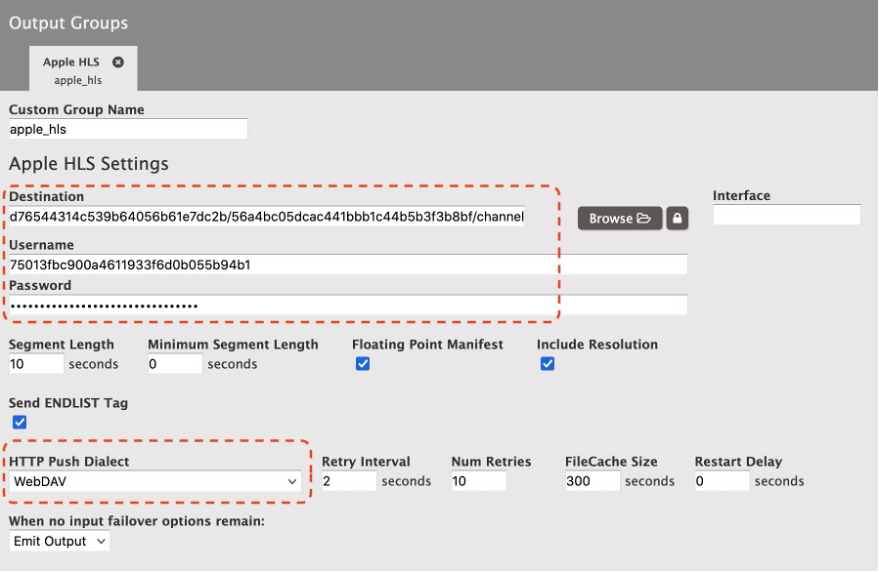Click the Output Groups header text
Viewport: 879px width, 572px height.
tap(68, 23)
